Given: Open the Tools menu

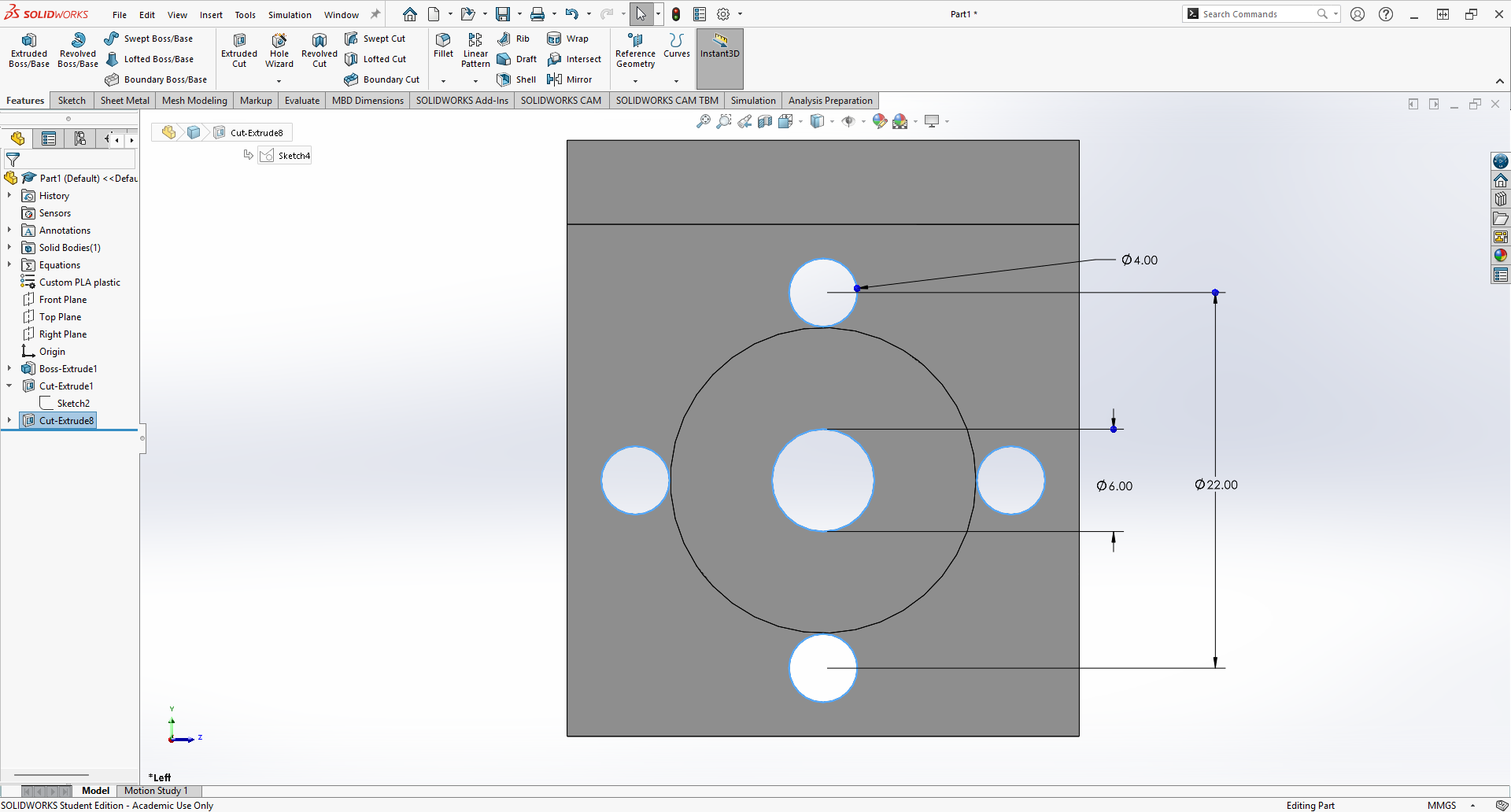Looking at the screenshot, I should (245, 15).
